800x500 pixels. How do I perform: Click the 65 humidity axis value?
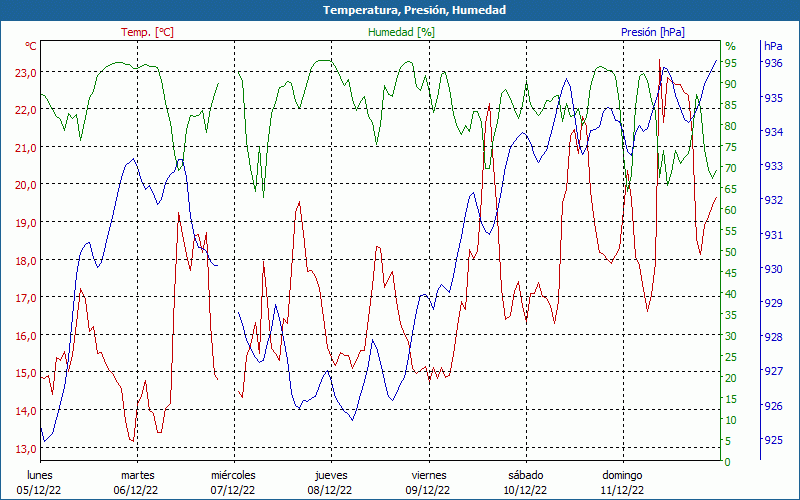730,189
